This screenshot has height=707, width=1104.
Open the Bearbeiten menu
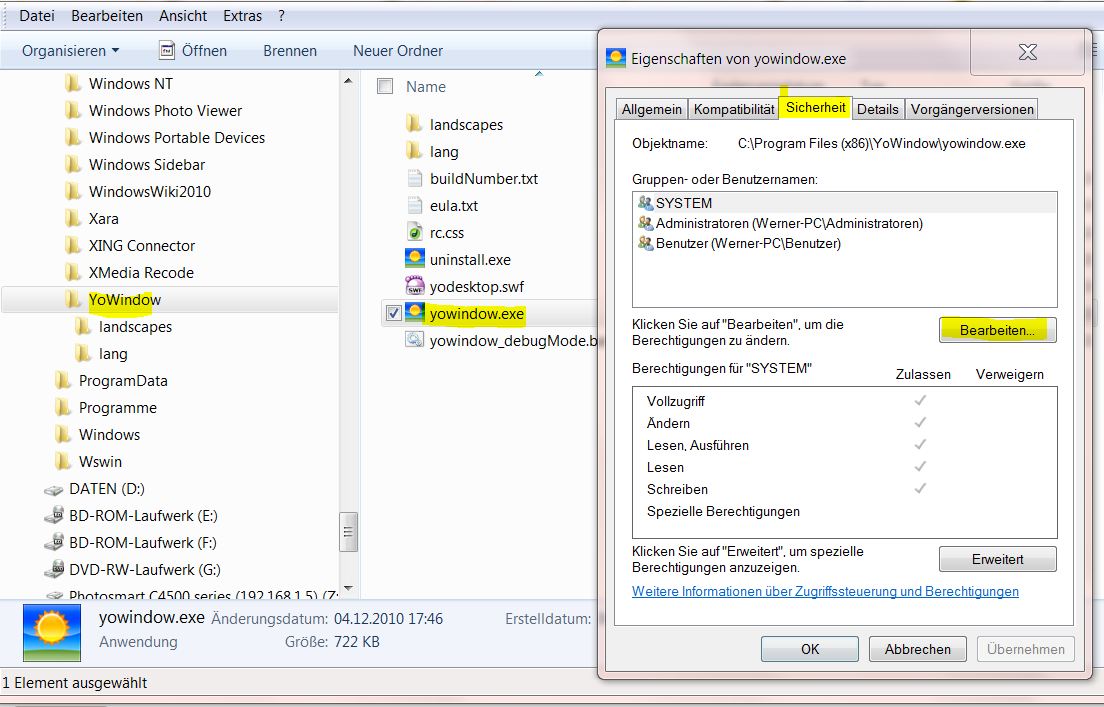coord(107,15)
